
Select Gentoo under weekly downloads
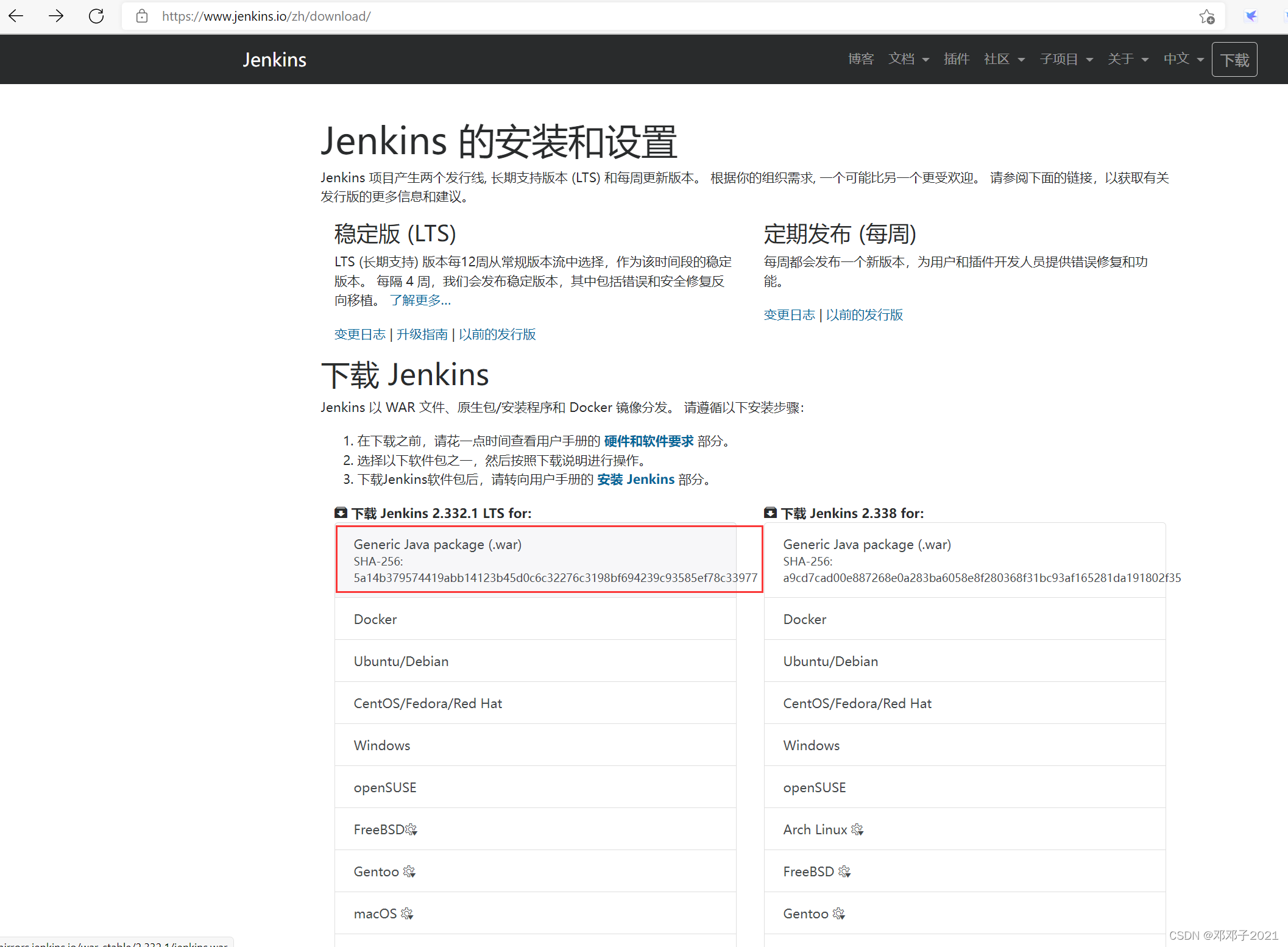click(964, 913)
